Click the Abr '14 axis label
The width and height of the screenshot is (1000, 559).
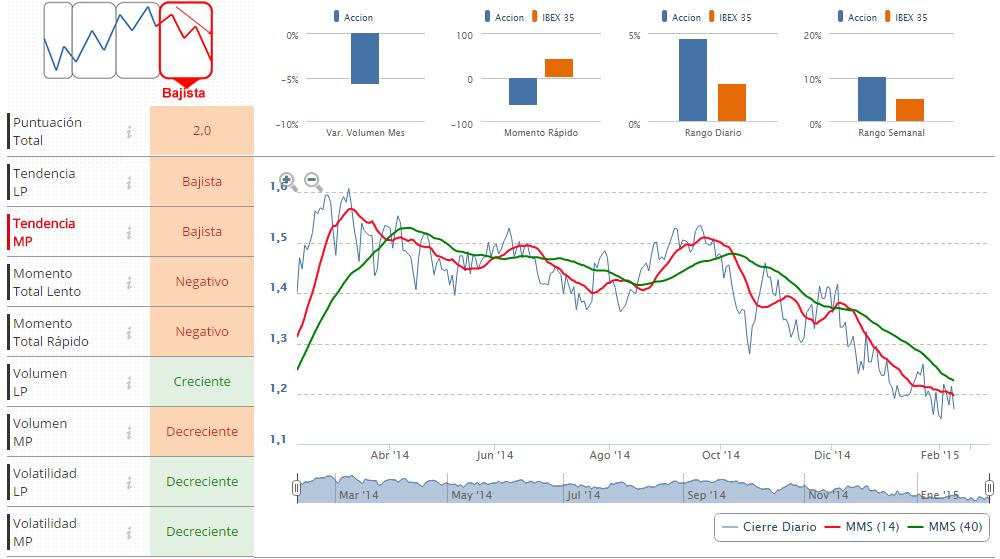390,455
